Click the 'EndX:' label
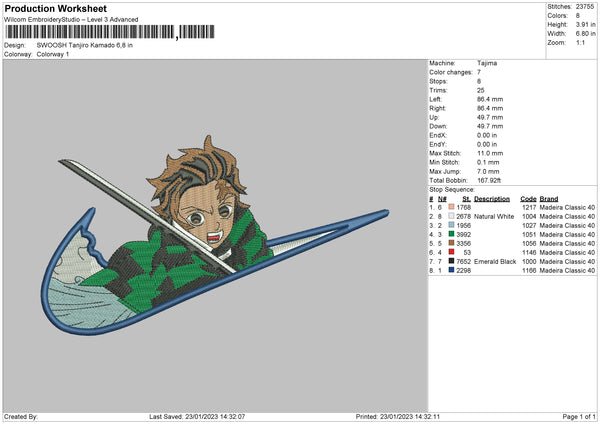600x424 pixels. click(x=438, y=135)
